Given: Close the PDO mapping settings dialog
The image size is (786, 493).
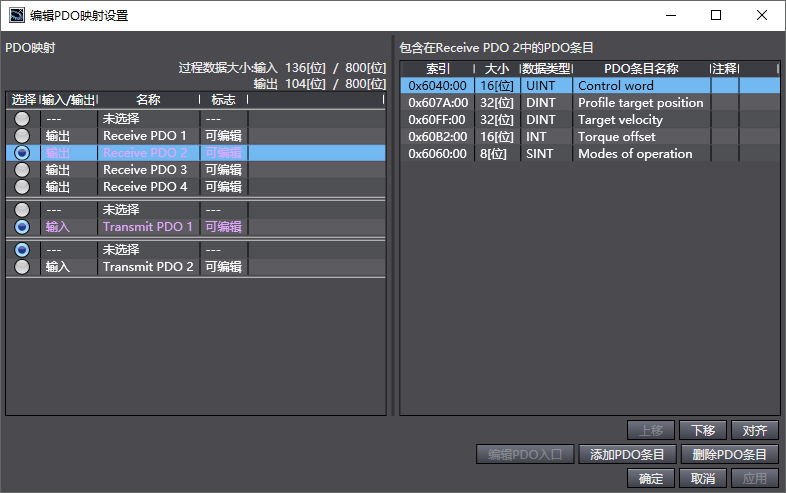Looking at the screenshot, I should (762, 15).
